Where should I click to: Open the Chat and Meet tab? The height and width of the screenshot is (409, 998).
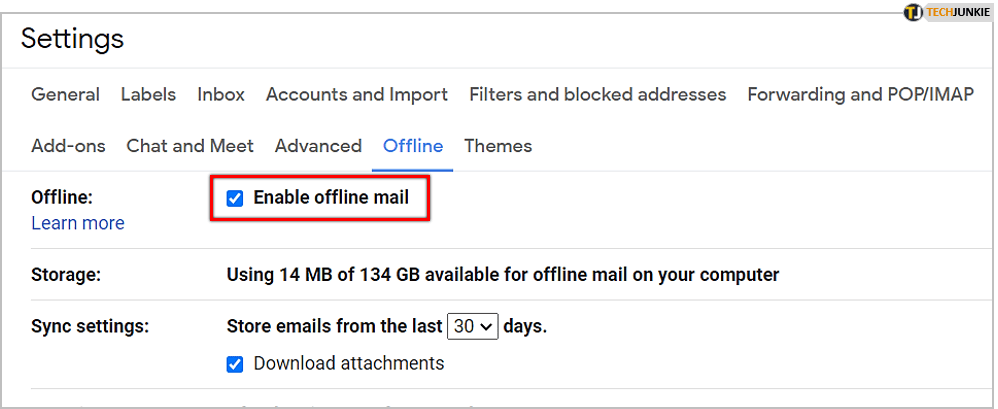point(190,146)
